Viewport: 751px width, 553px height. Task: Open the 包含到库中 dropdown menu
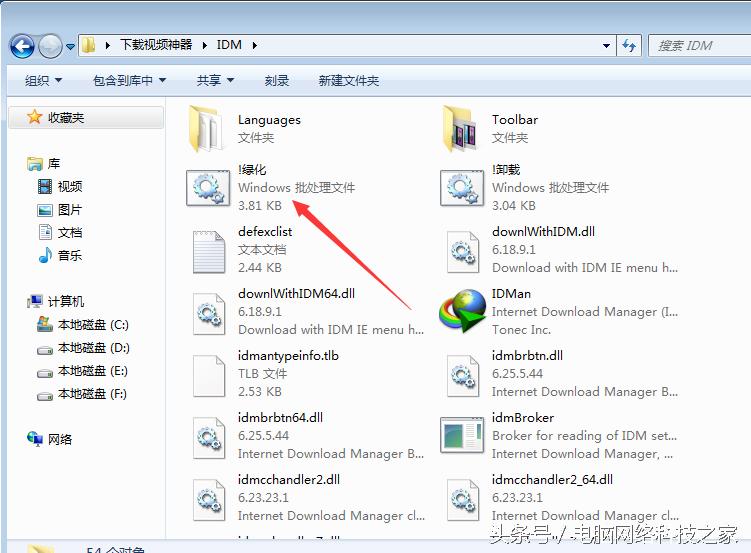pos(129,81)
